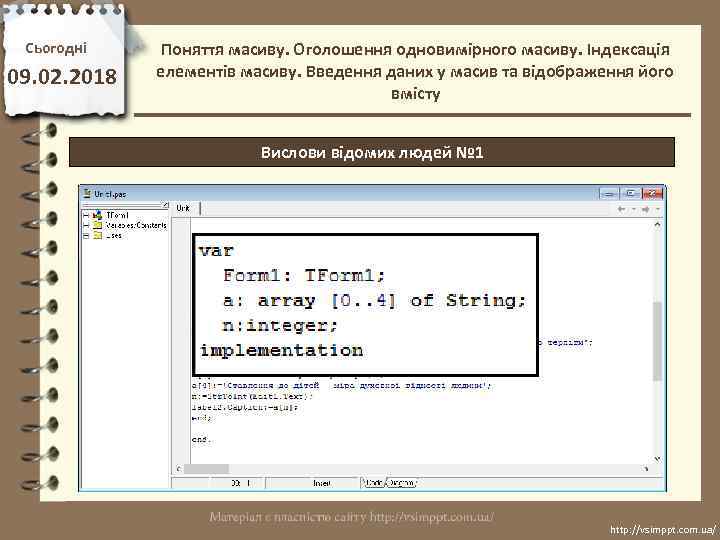Open the forward-history dropdown arrow
The width and height of the screenshot is (720, 540).
click(658, 209)
